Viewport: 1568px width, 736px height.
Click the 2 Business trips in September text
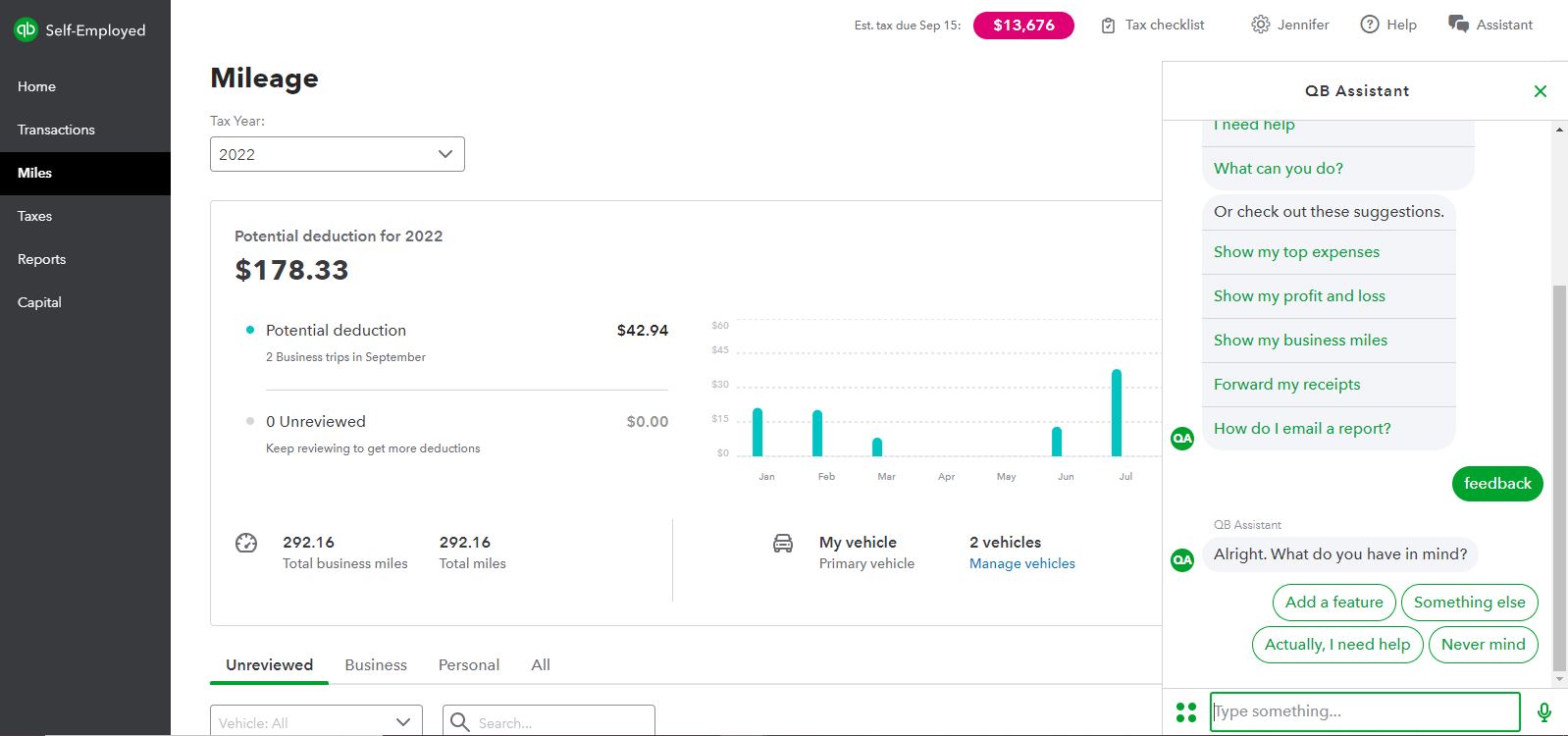point(345,357)
